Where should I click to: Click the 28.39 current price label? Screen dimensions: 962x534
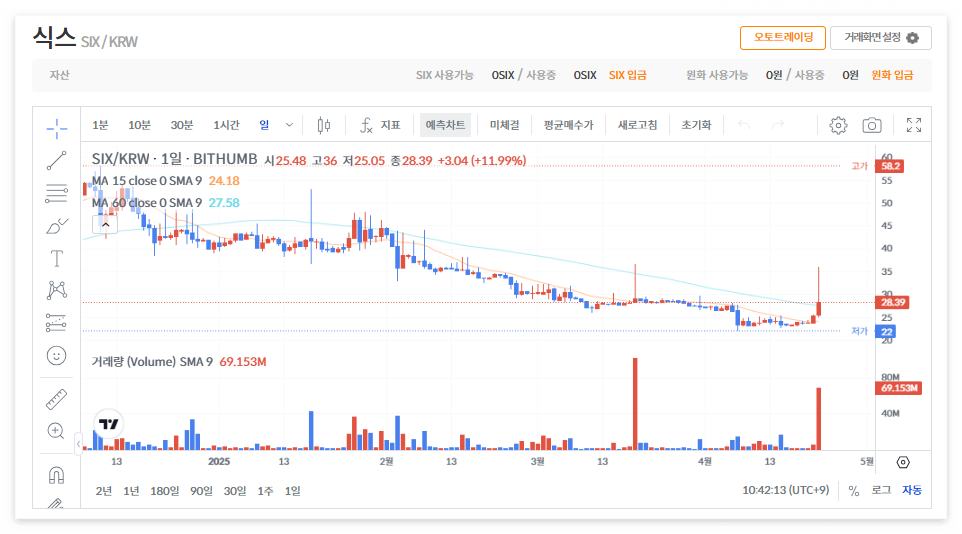tap(893, 303)
